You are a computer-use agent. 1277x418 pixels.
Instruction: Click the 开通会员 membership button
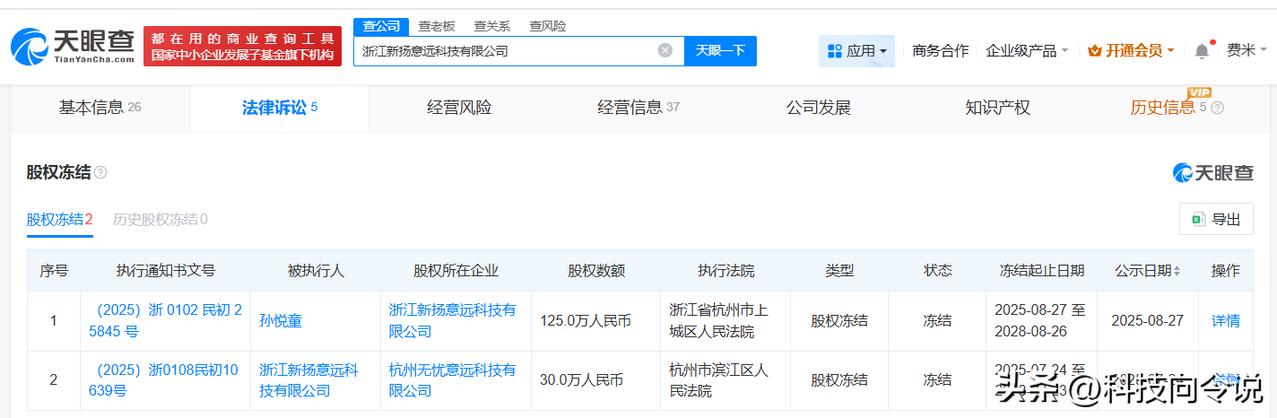coord(1130,50)
